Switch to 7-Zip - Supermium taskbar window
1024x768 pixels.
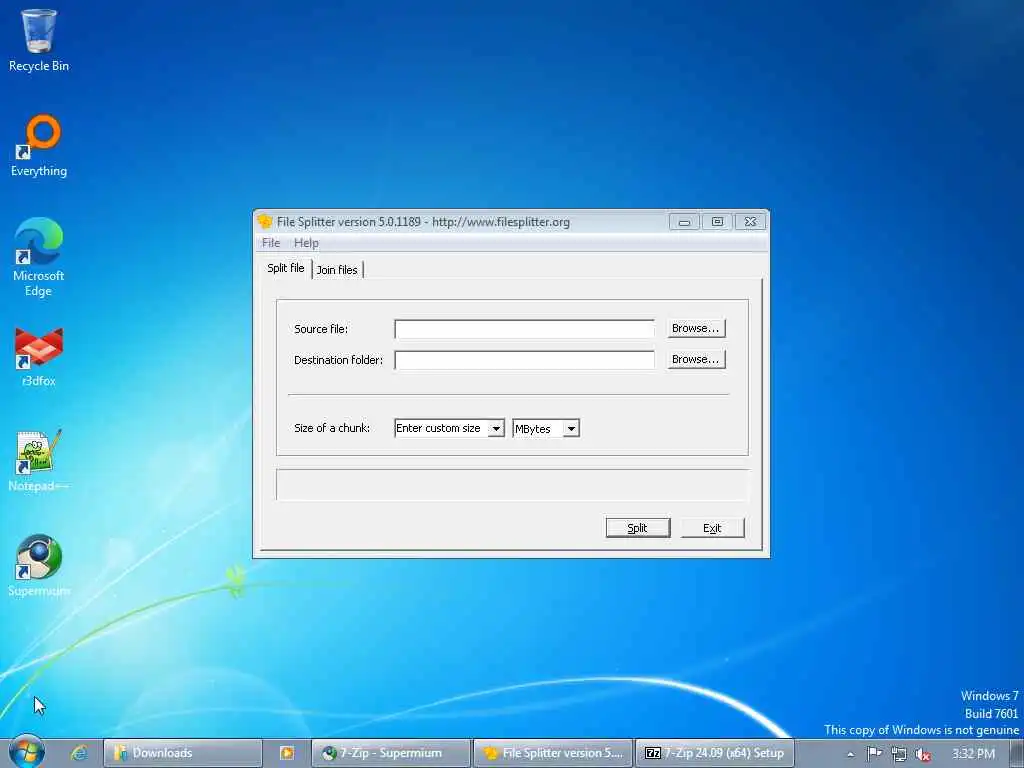point(391,753)
